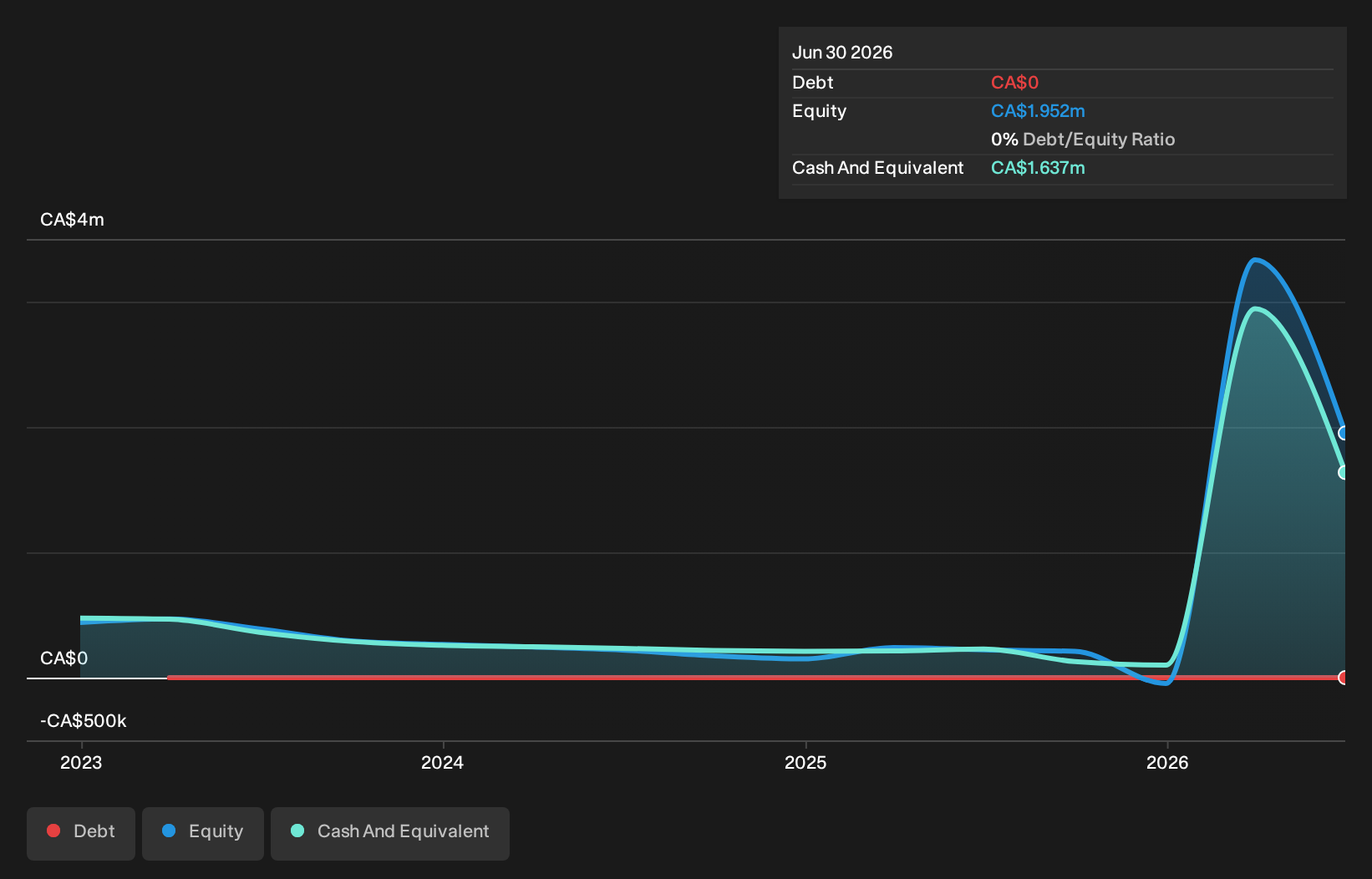Click the blue Equity endpoint marker

coord(1344,433)
